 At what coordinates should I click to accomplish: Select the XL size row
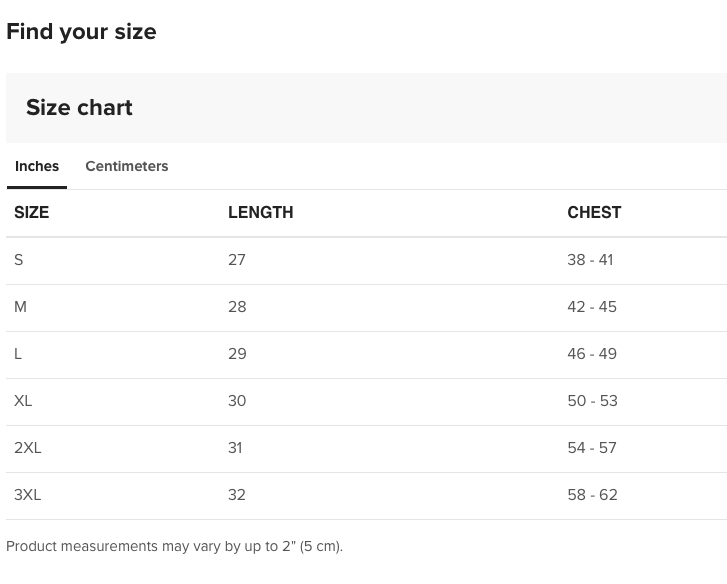(23, 401)
